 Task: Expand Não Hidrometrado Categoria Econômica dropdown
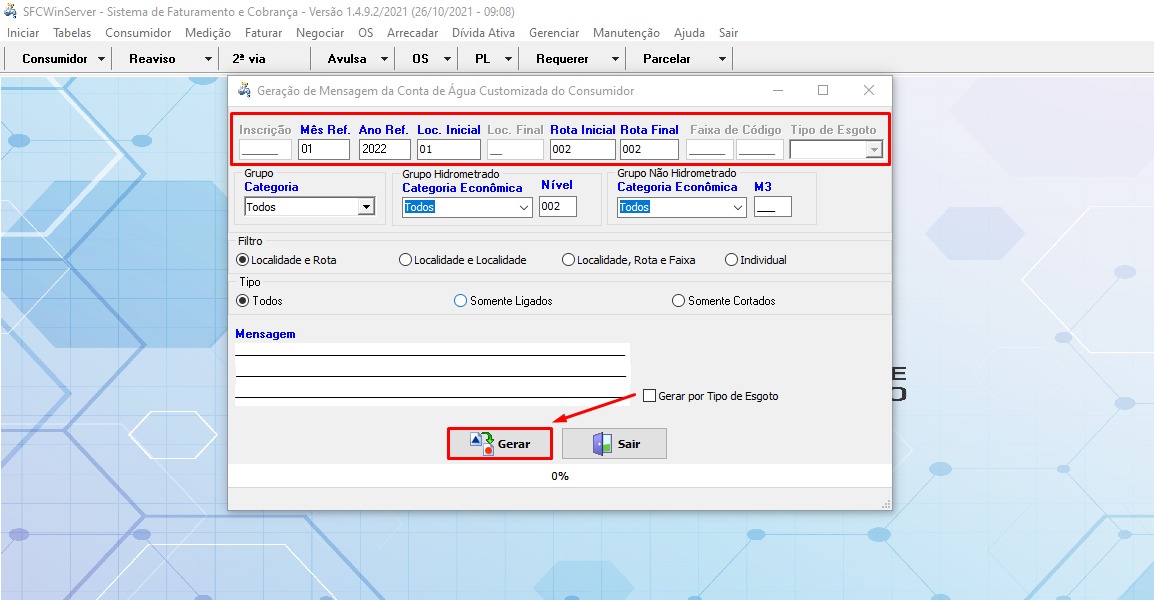tap(738, 207)
